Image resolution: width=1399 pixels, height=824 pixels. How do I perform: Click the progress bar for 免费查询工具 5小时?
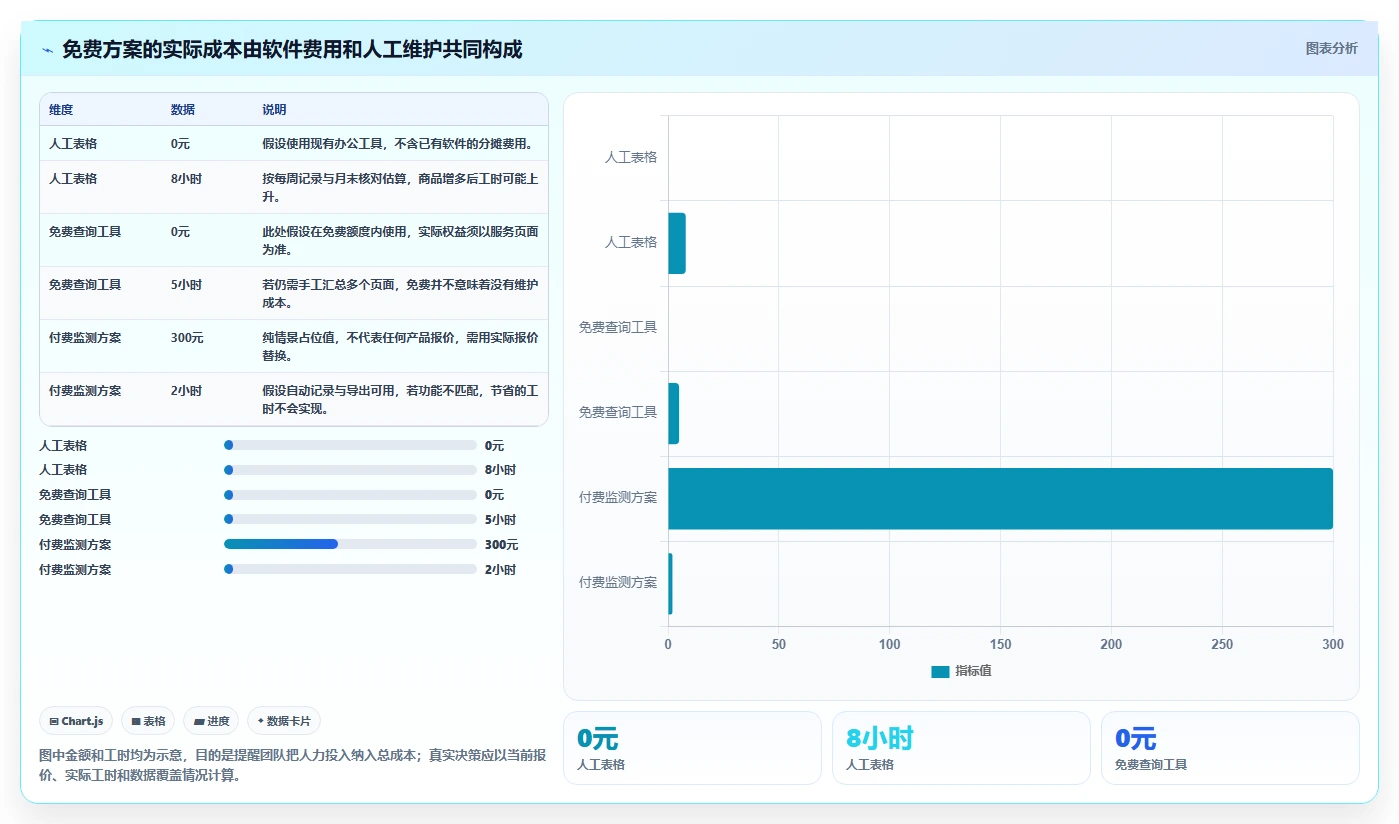click(x=350, y=519)
